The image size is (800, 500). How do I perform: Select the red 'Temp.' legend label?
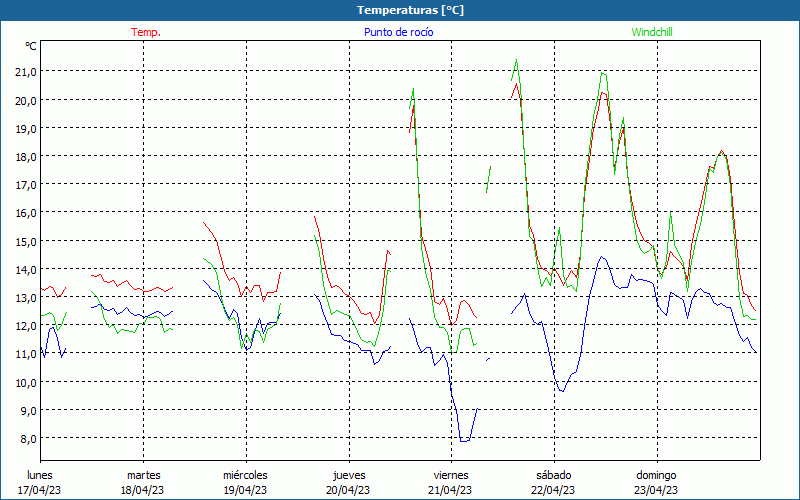point(146,32)
